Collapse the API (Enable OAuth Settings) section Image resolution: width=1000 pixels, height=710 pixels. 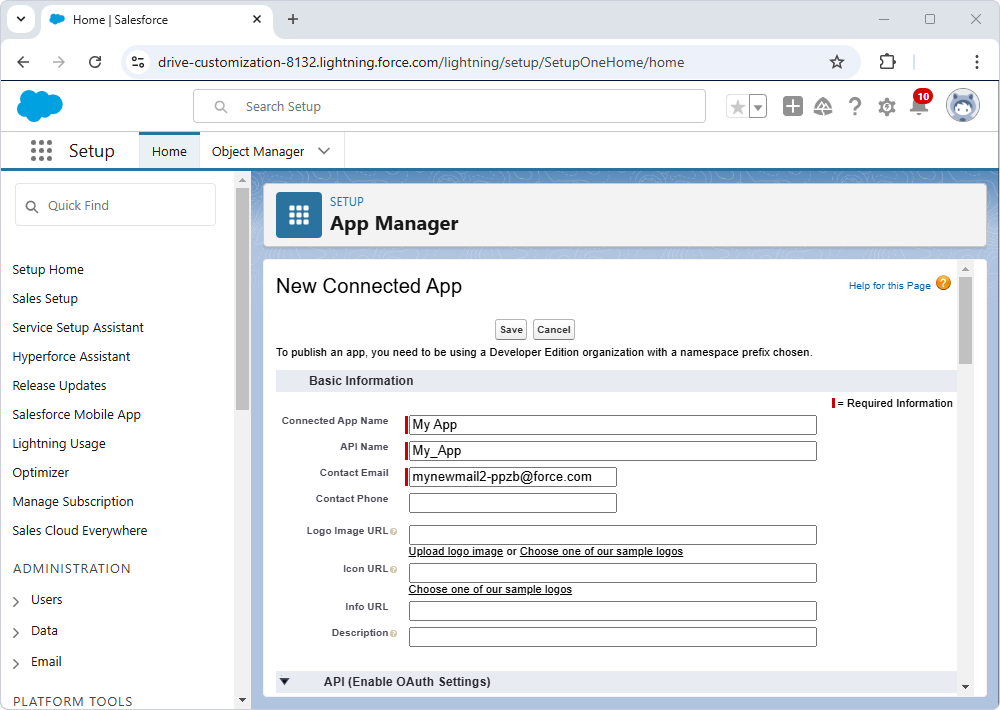[x=285, y=681]
